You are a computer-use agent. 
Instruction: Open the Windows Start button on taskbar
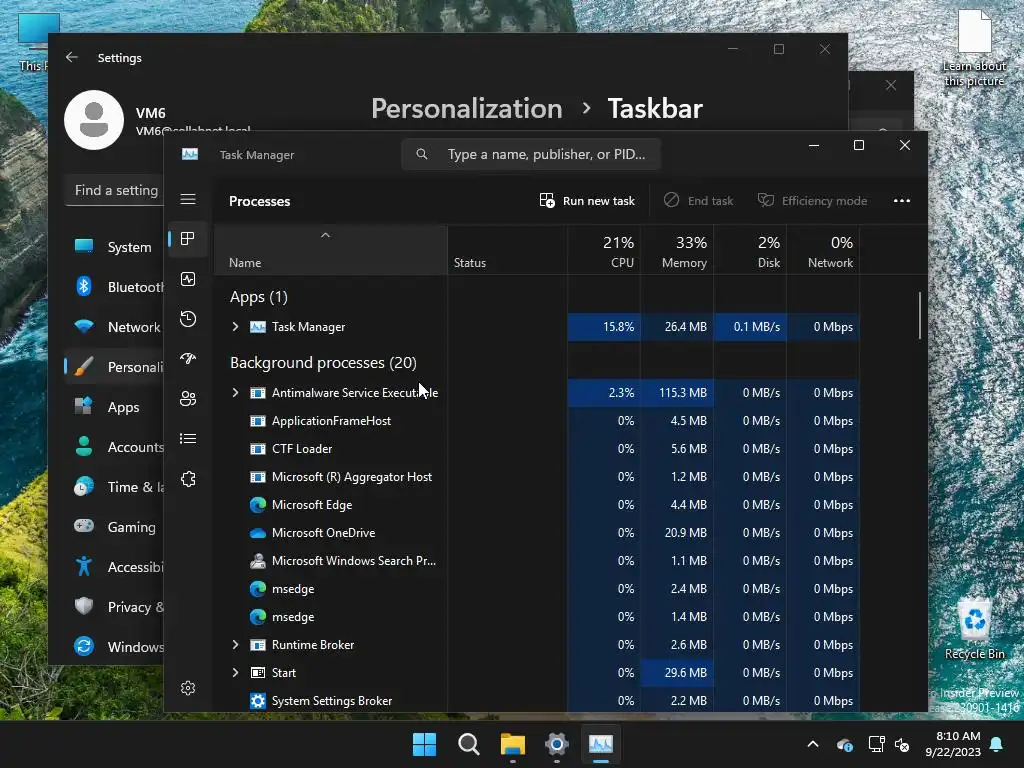point(424,744)
